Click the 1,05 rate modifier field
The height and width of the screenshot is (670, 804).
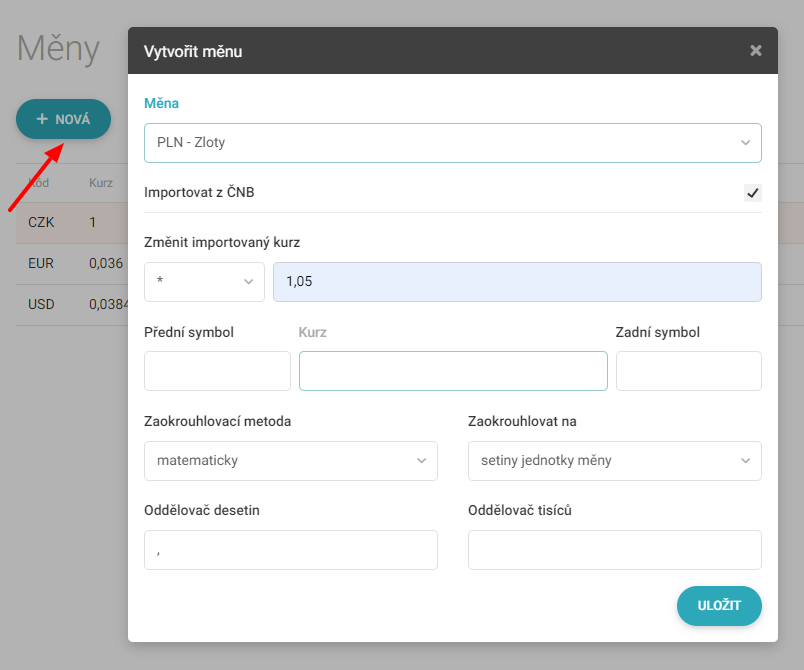(517, 281)
